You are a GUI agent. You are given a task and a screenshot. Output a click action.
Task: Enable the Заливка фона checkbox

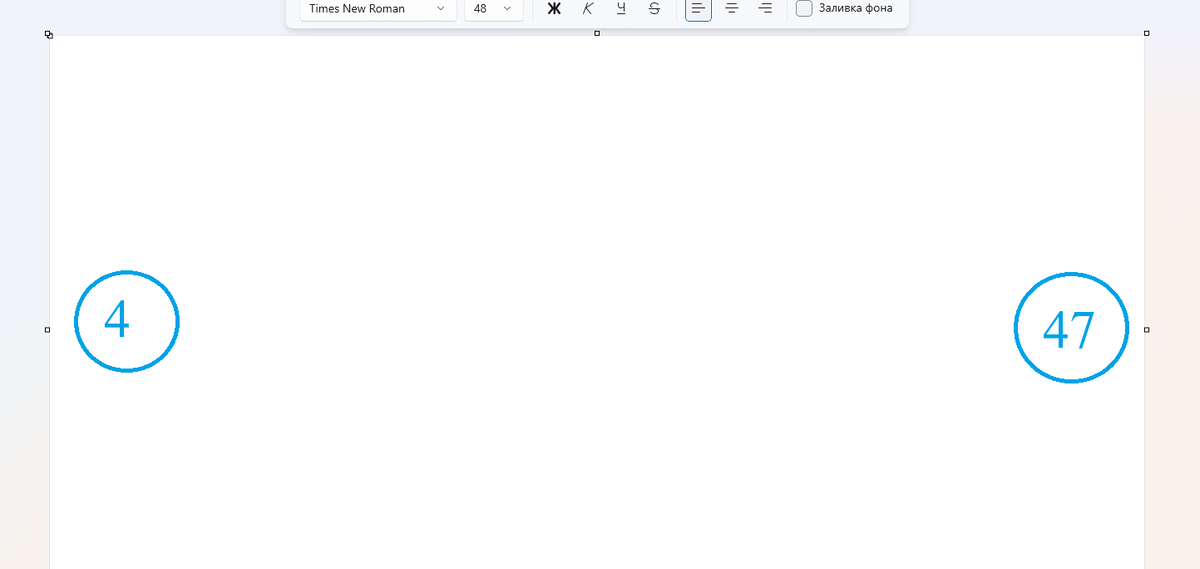click(804, 8)
